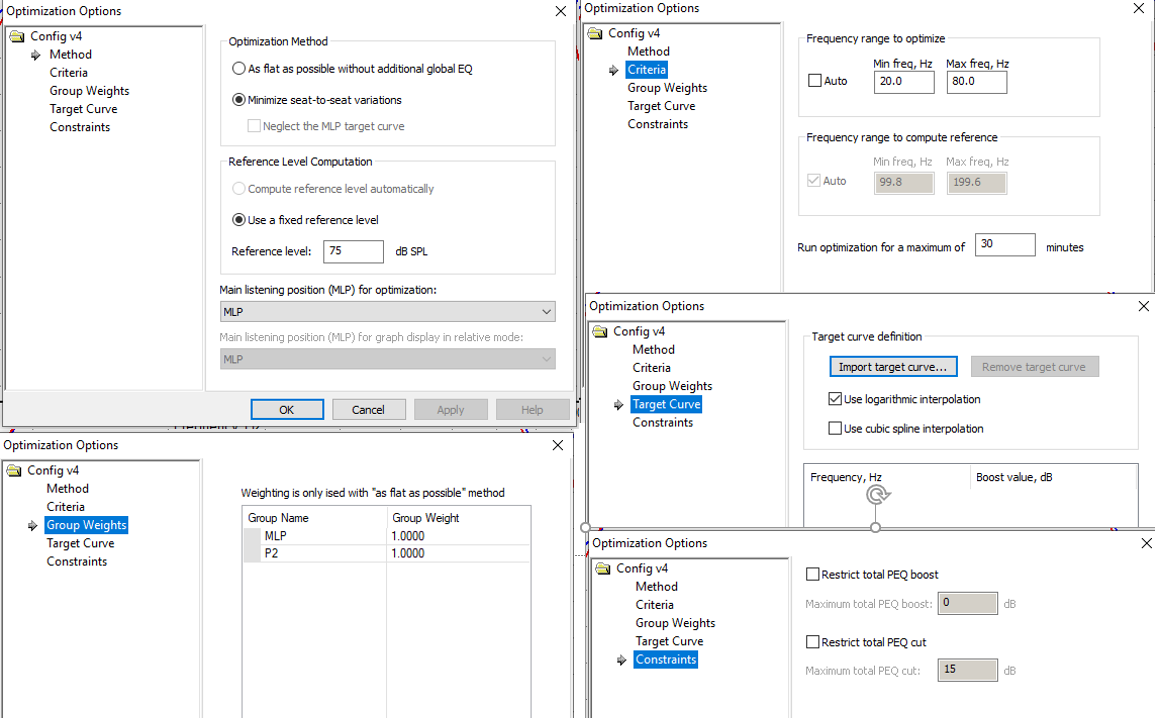Select Method above the highlighted Criteria item
The height and width of the screenshot is (718, 1155).
click(x=648, y=52)
